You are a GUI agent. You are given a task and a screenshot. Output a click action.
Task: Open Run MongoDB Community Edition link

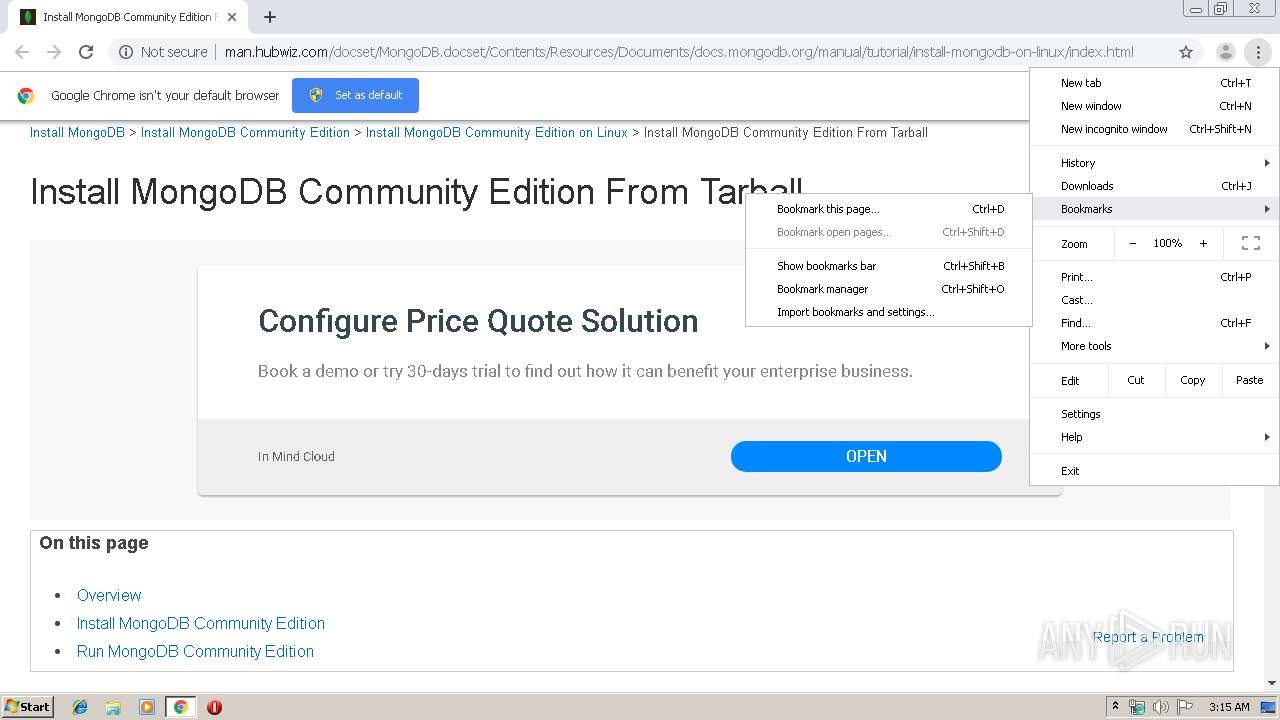[x=195, y=651]
